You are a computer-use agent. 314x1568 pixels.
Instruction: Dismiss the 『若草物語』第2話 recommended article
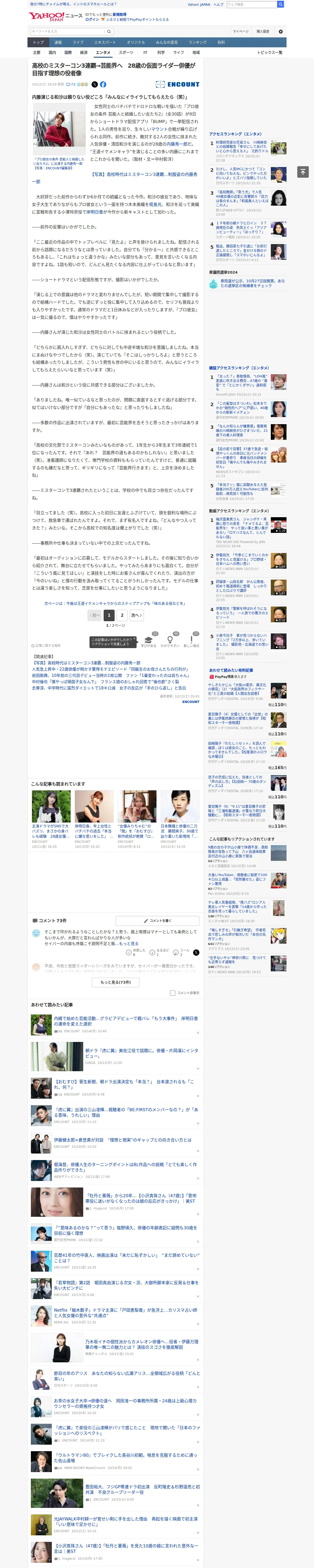(198, 1296)
